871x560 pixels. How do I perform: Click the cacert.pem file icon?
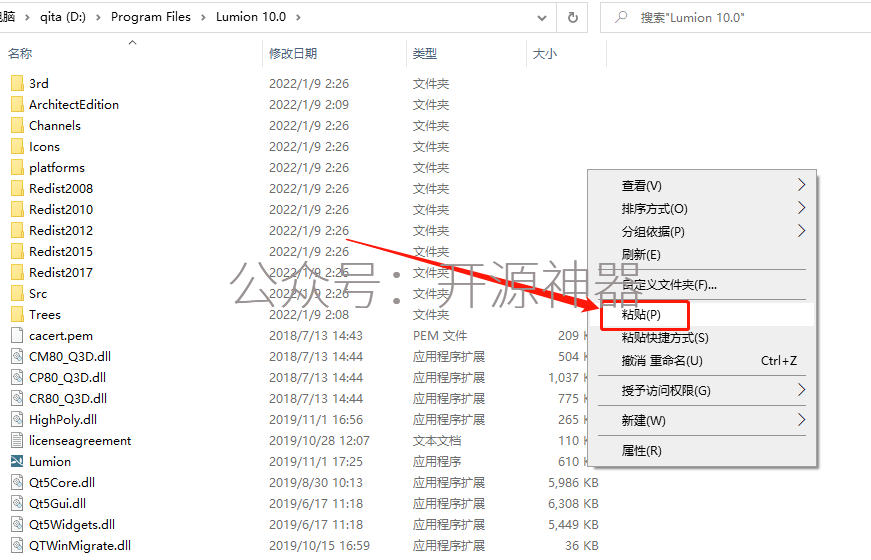(x=17, y=336)
